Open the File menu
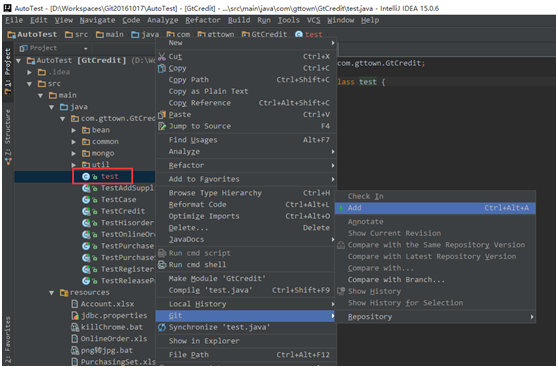Screen dimensions: 558x368 click(x=14, y=20)
